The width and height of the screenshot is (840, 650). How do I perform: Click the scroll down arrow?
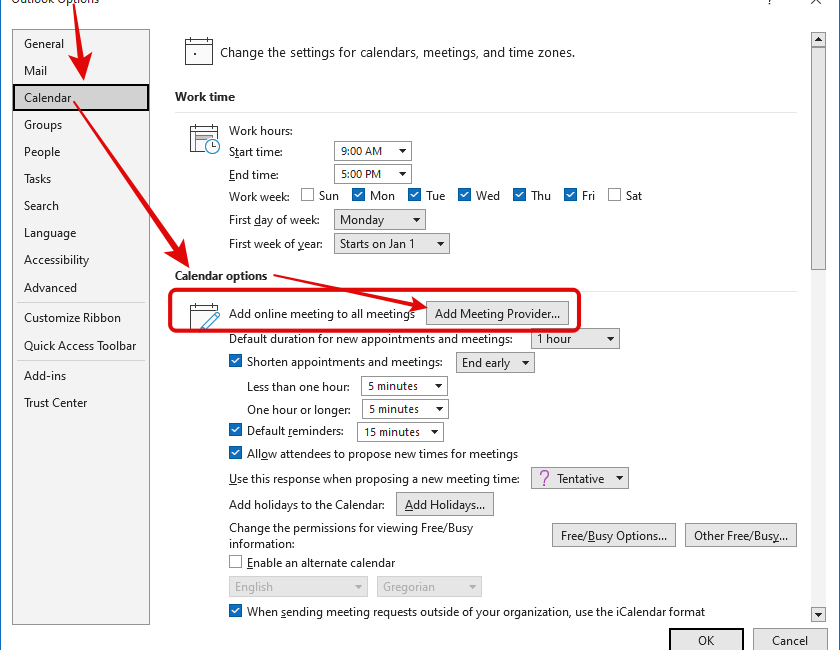[818, 614]
